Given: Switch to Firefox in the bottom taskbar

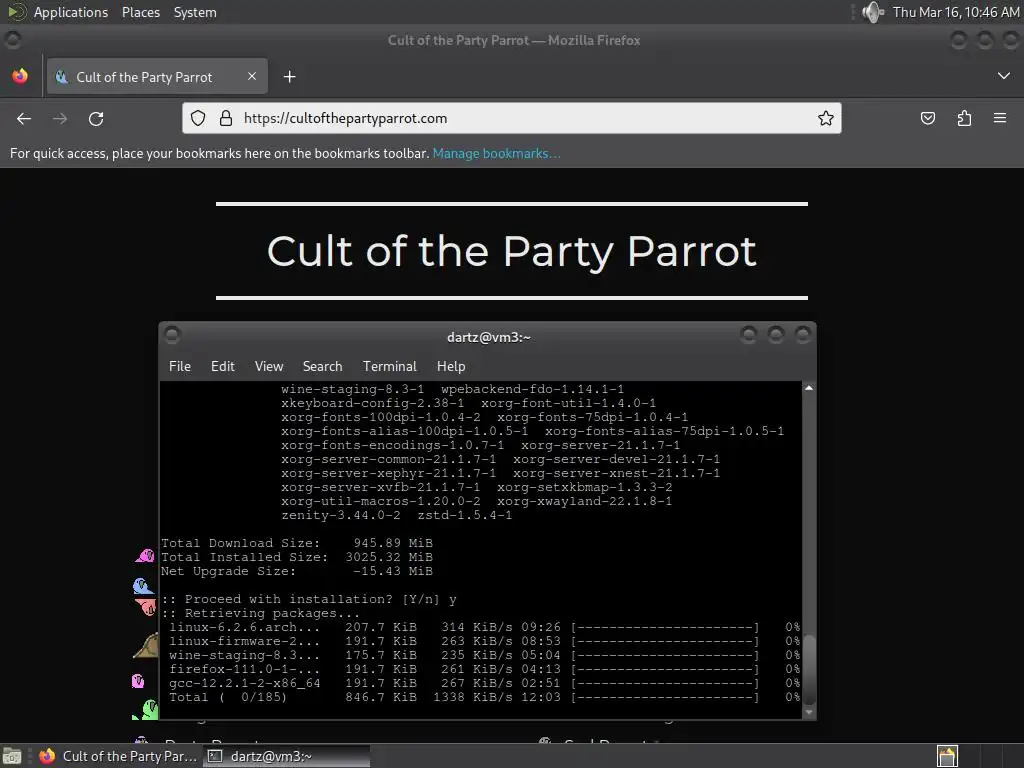Looking at the screenshot, I should 118,756.
